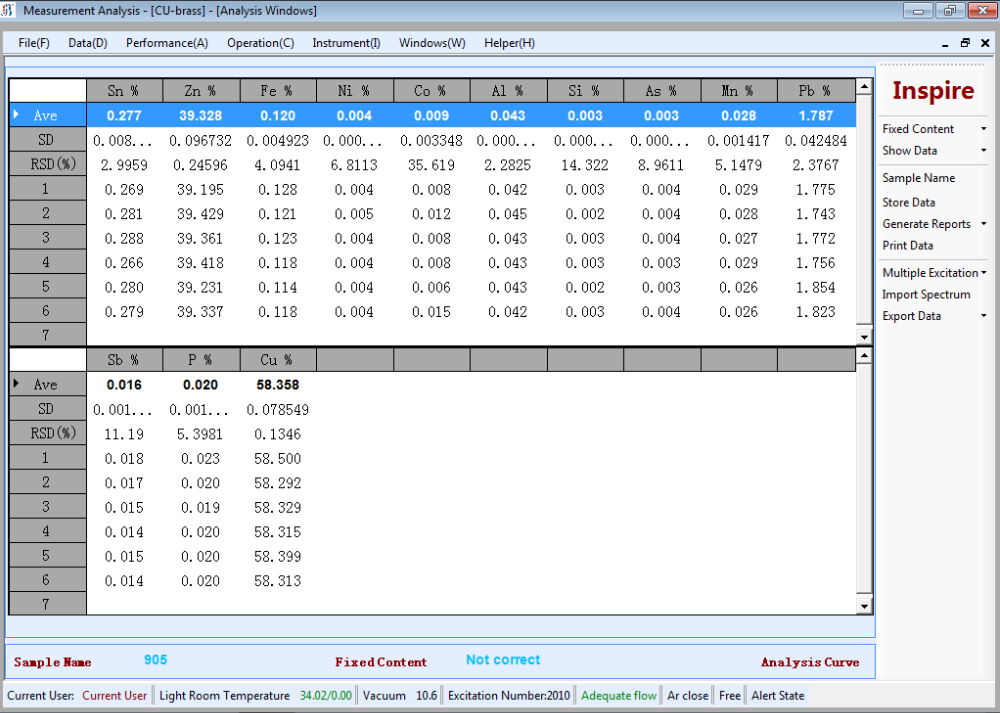Expand the Fixed Content dropdown

[x=983, y=129]
